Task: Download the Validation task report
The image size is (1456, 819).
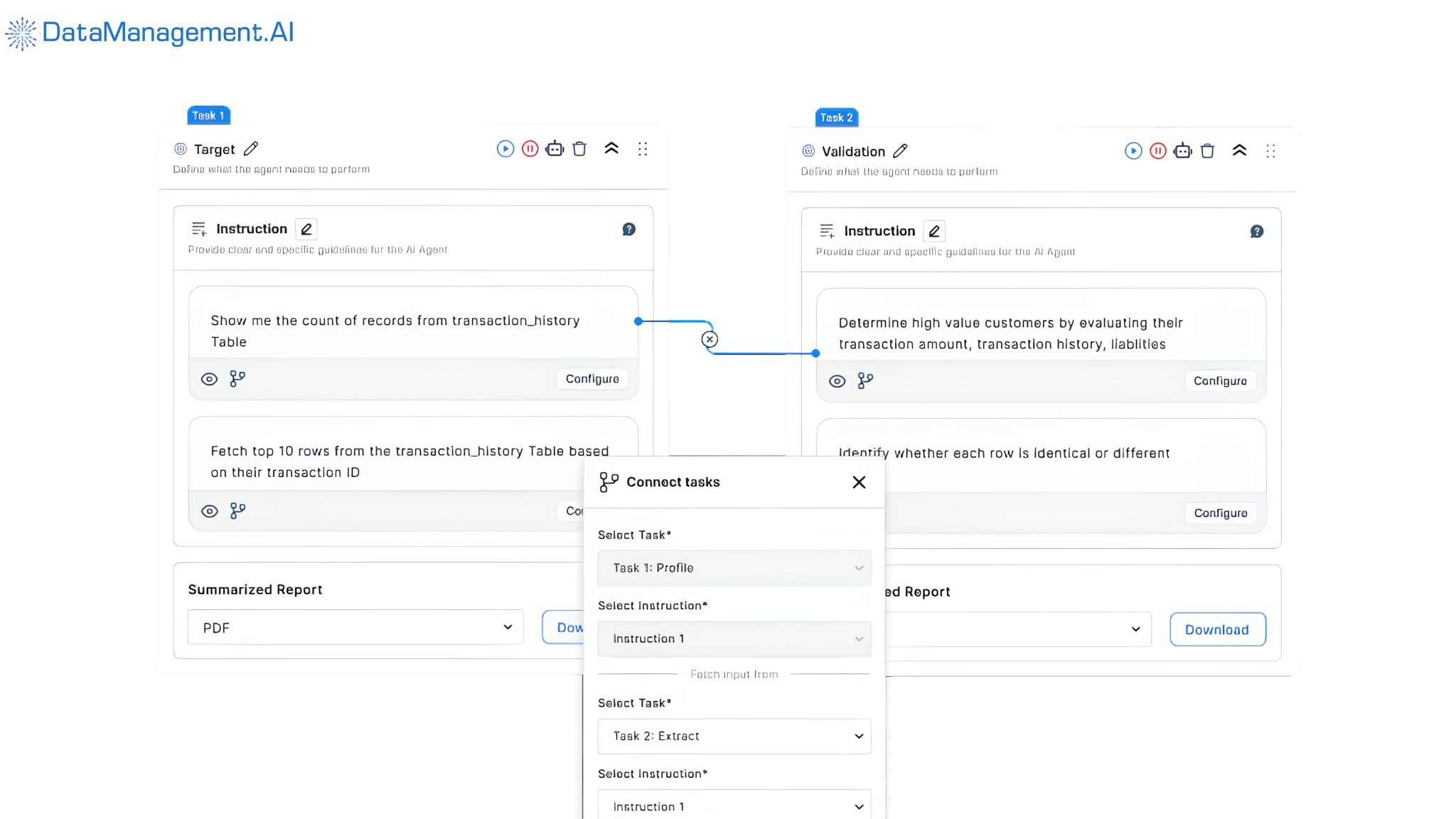Action: tap(1217, 630)
